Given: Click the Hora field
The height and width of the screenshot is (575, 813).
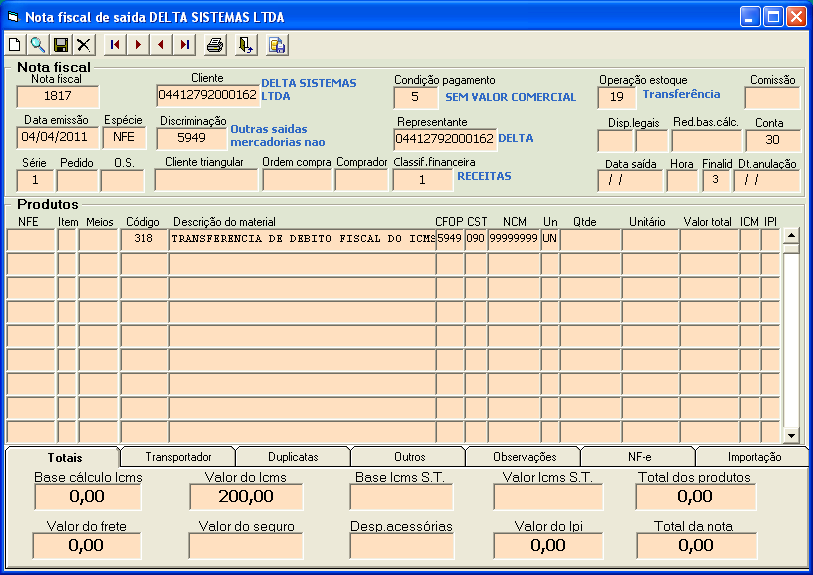Looking at the screenshot, I should (682, 181).
